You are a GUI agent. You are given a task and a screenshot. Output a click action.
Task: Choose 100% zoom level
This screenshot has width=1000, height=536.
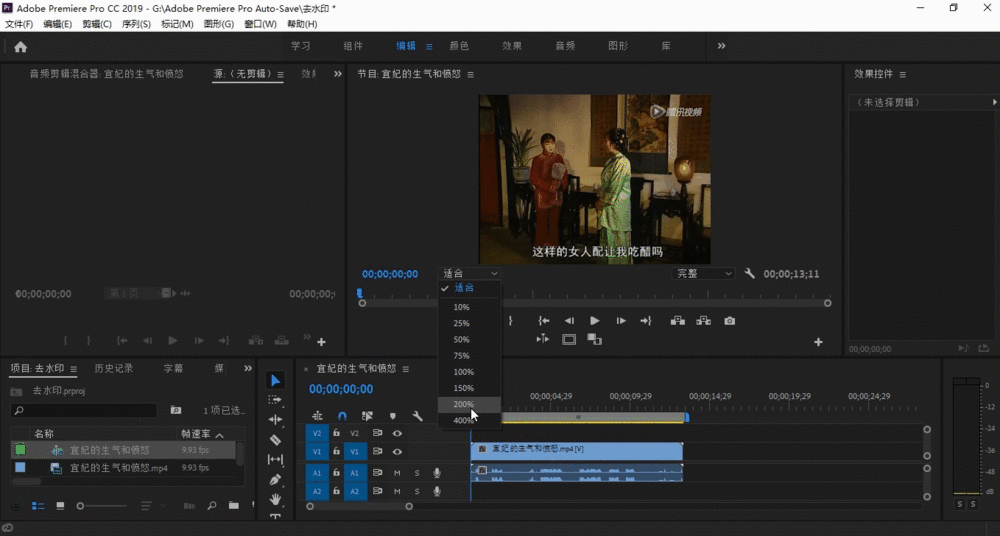pyautogui.click(x=469, y=371)
